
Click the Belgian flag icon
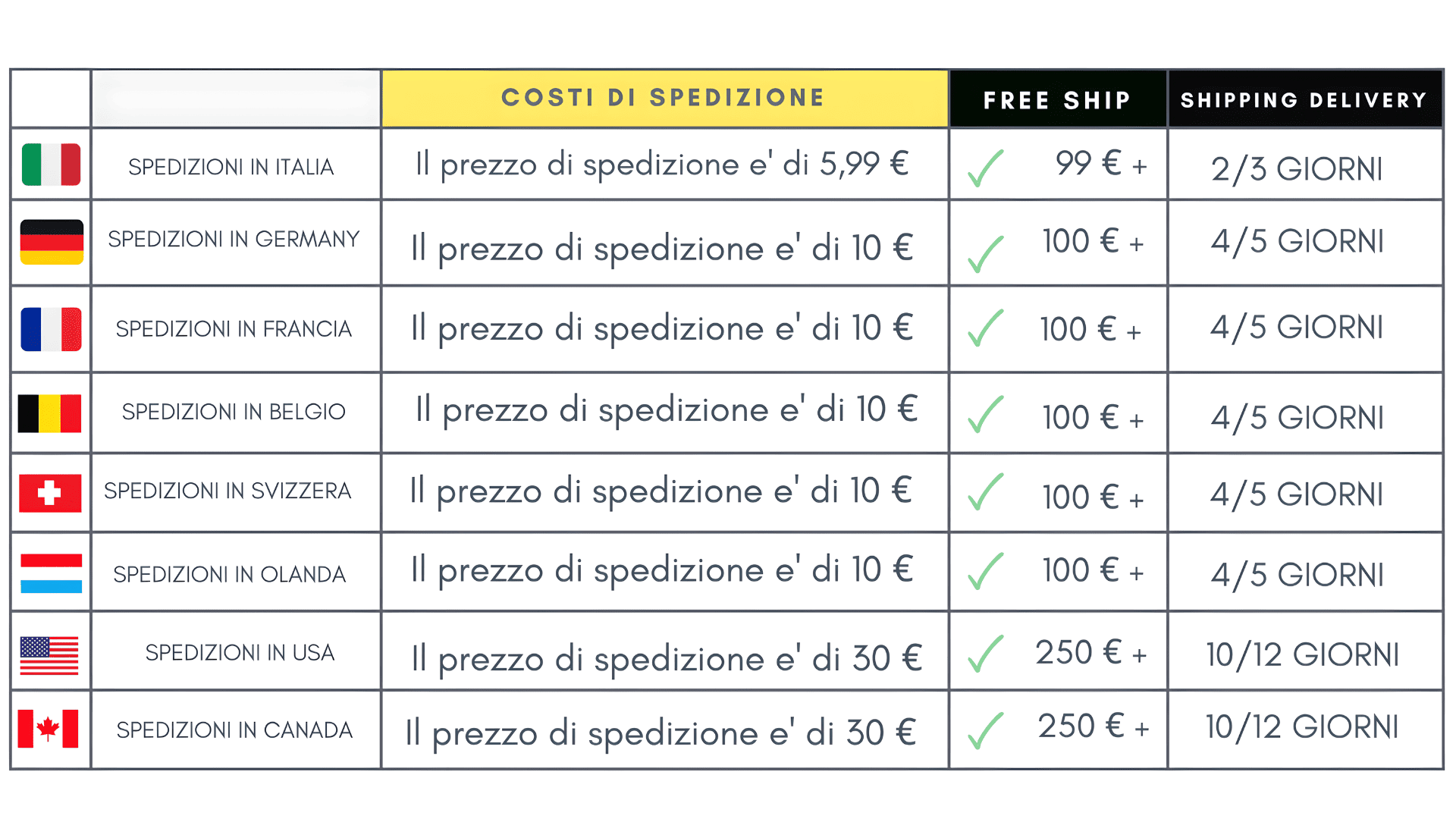pos(50,413)
